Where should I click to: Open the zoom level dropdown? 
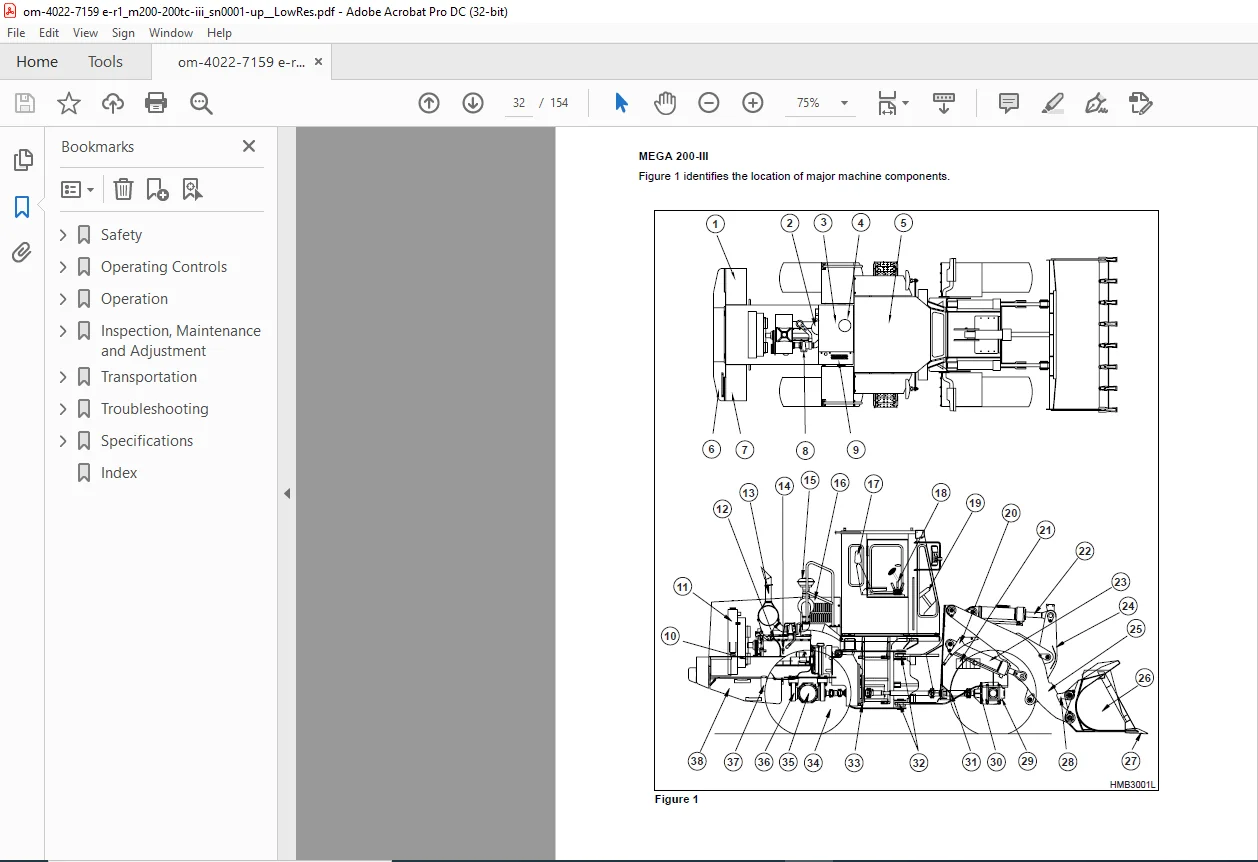(844, 103)
